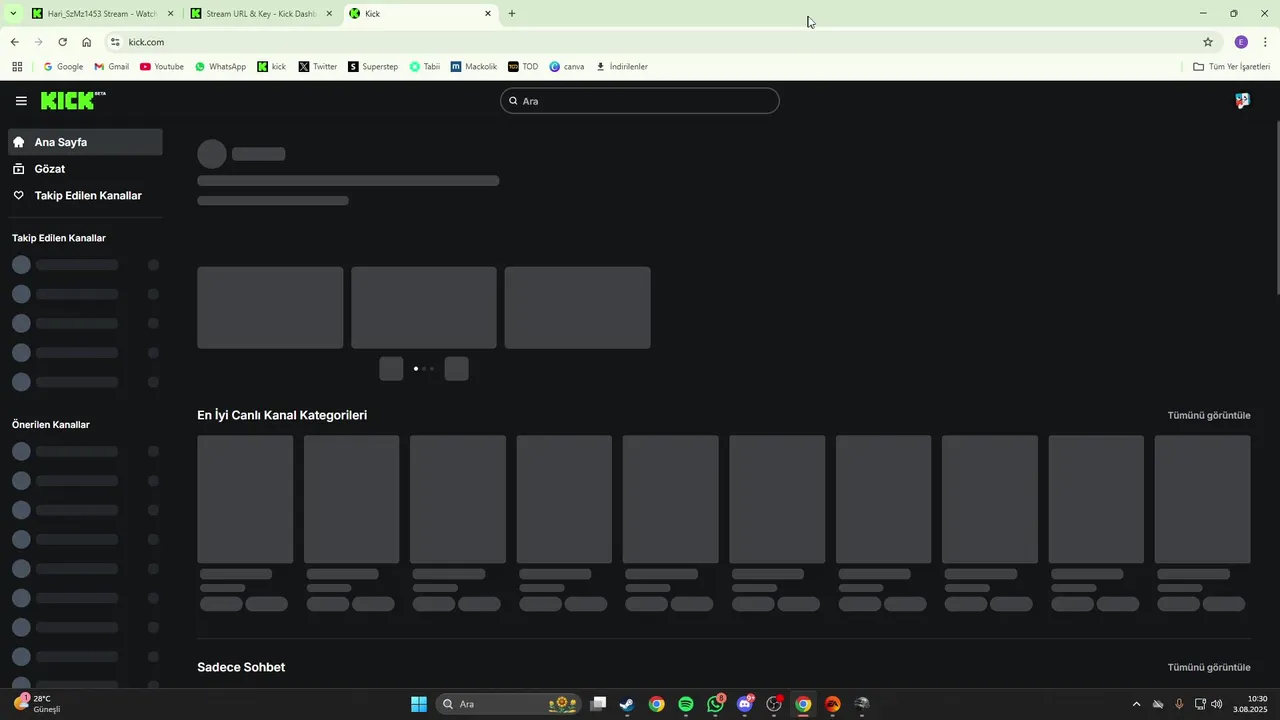
Task: Open Spotify from the taskbar
Action: pyautogui.click(x=686, y=704)
